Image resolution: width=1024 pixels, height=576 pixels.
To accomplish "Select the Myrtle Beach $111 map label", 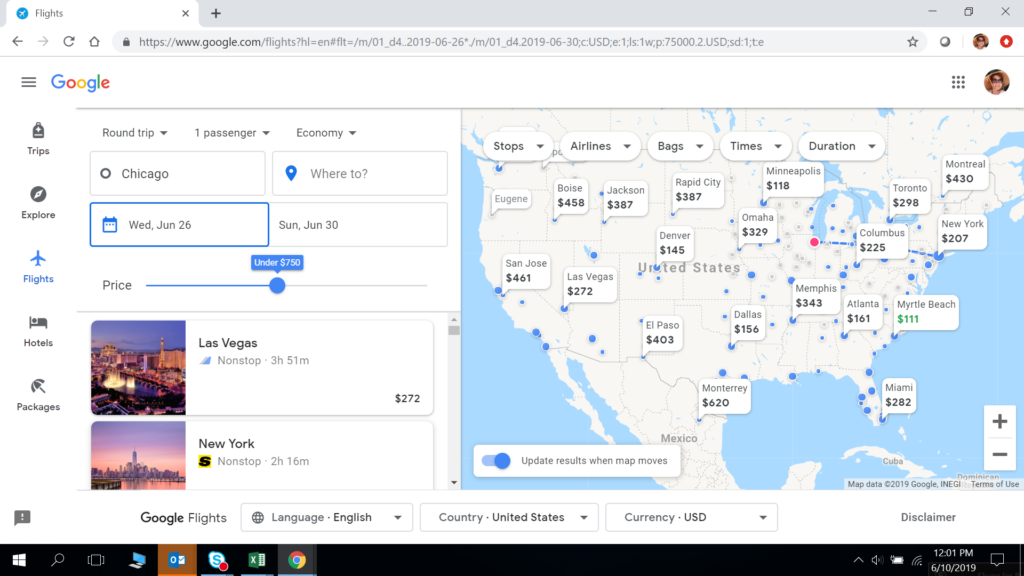I will [926, 312].
